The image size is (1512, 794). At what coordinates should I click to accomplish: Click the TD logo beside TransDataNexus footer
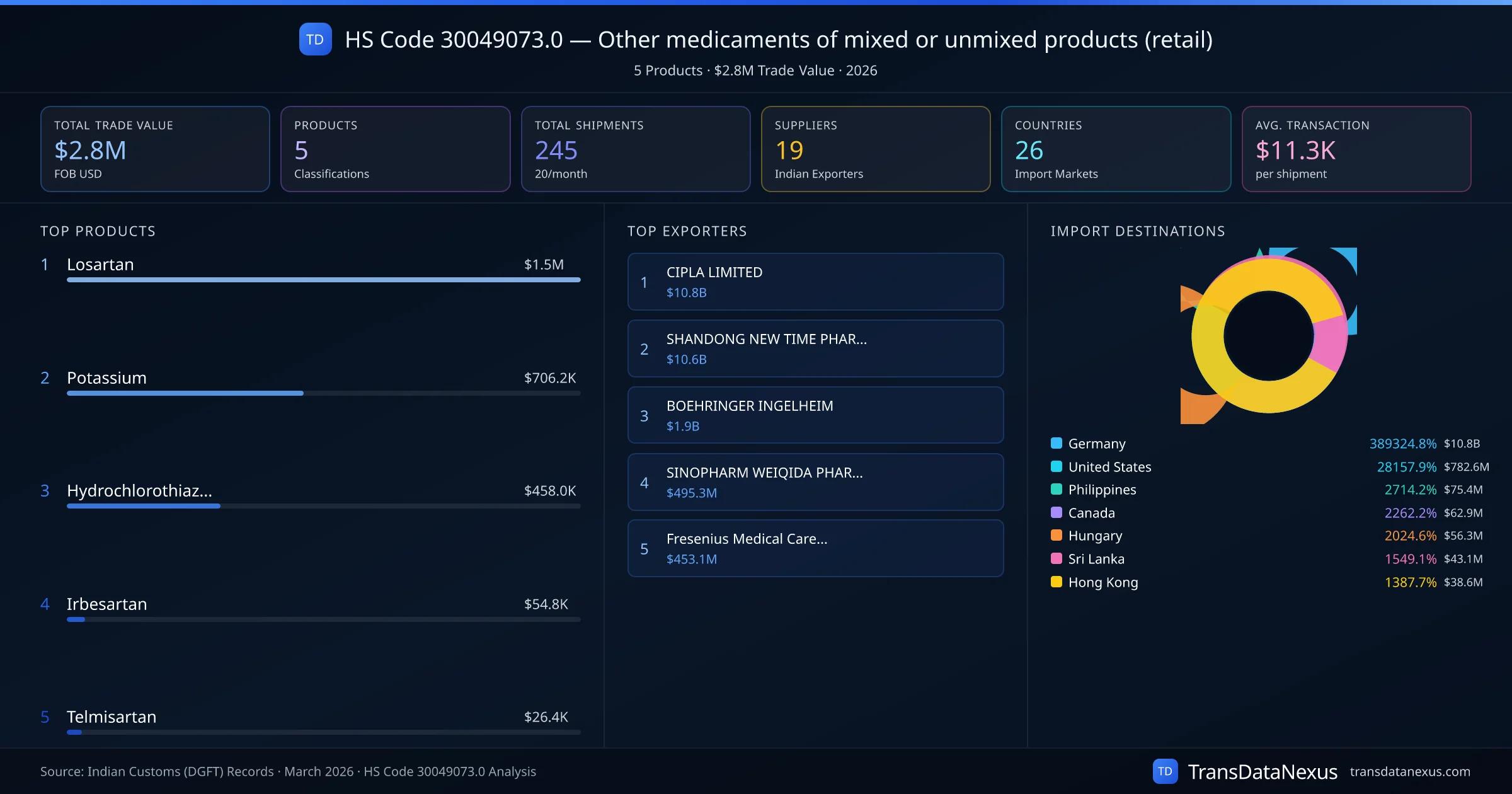(1165, 771)
